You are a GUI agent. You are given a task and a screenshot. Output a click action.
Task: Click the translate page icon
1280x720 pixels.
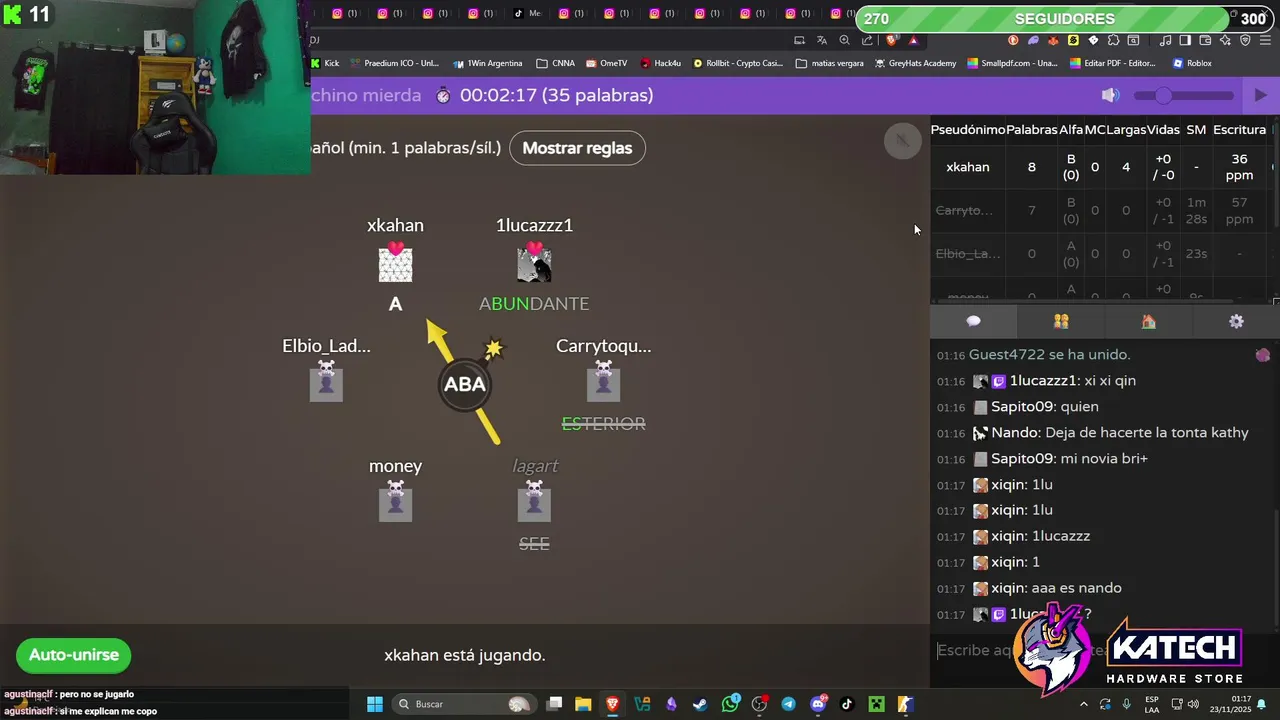click(x=822, y=40)
